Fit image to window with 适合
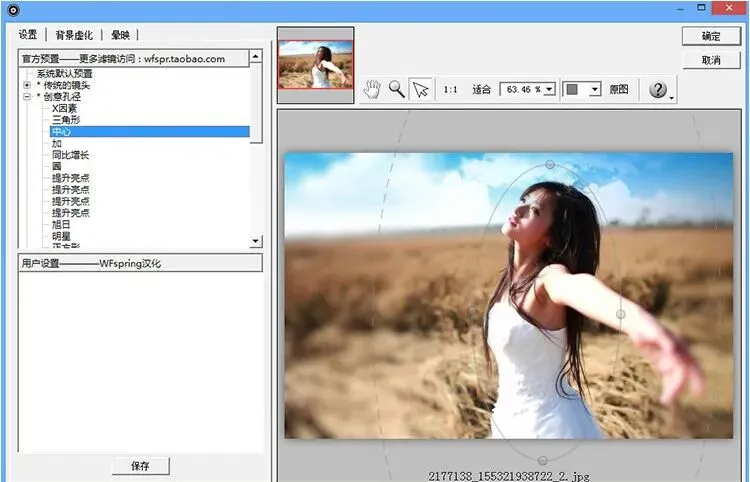 [481, 89]
